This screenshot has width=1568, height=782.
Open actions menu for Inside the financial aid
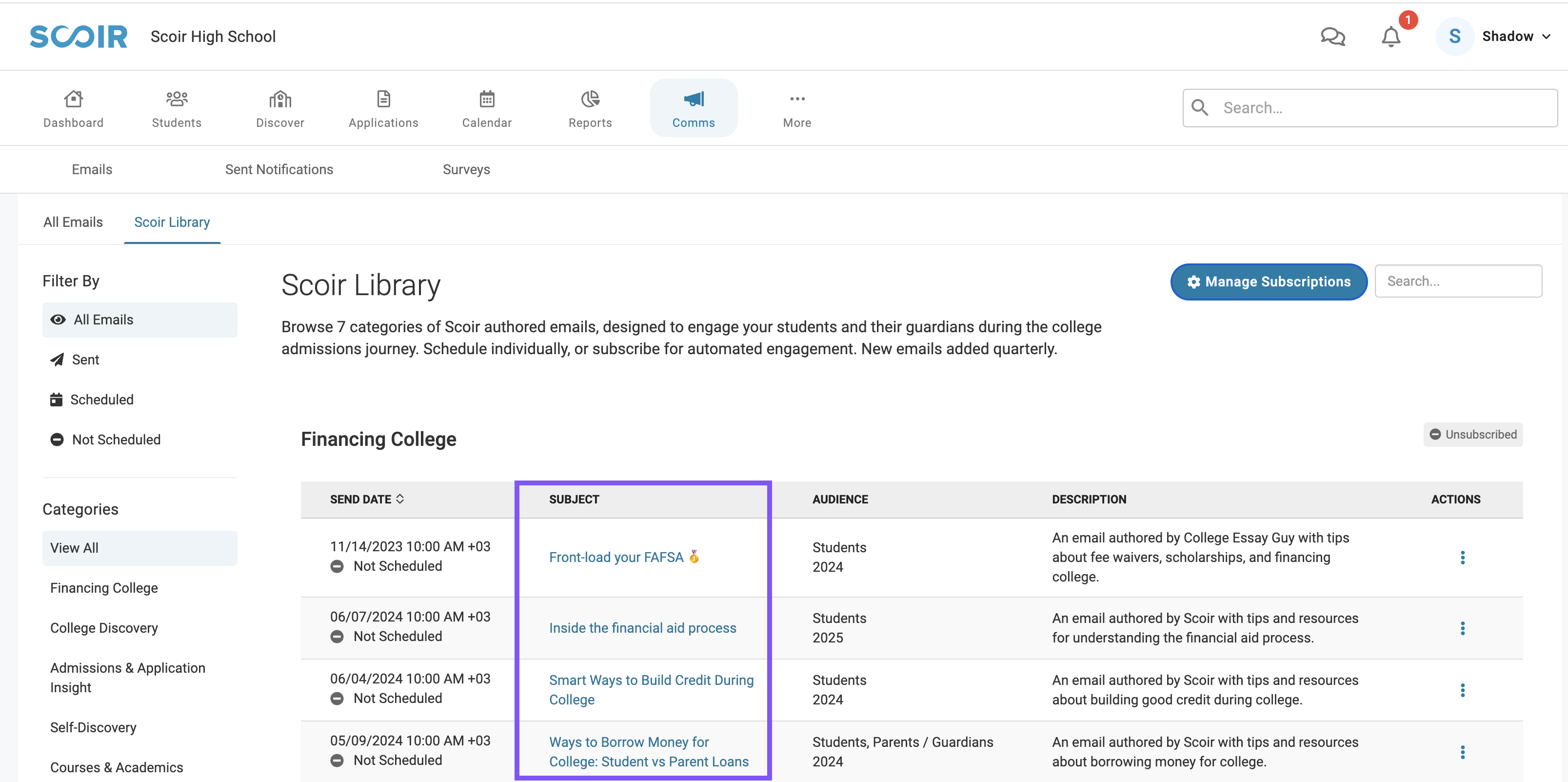pos(1462,628)
